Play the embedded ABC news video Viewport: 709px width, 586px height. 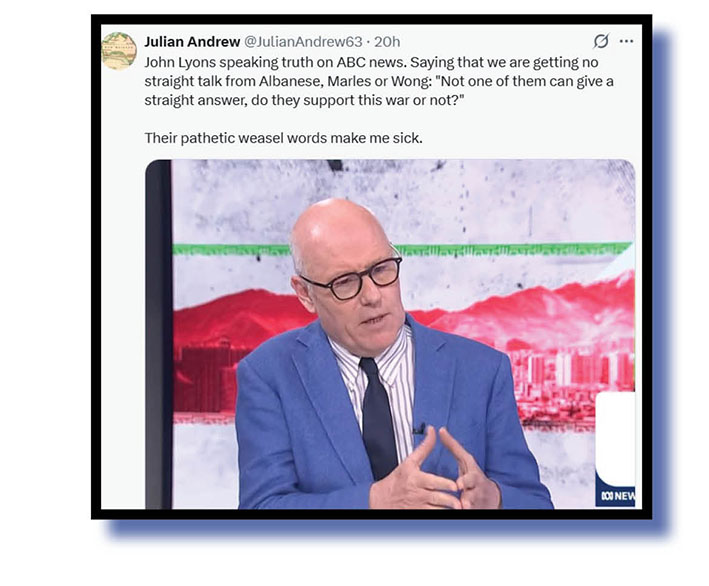(x=390, y=334)
